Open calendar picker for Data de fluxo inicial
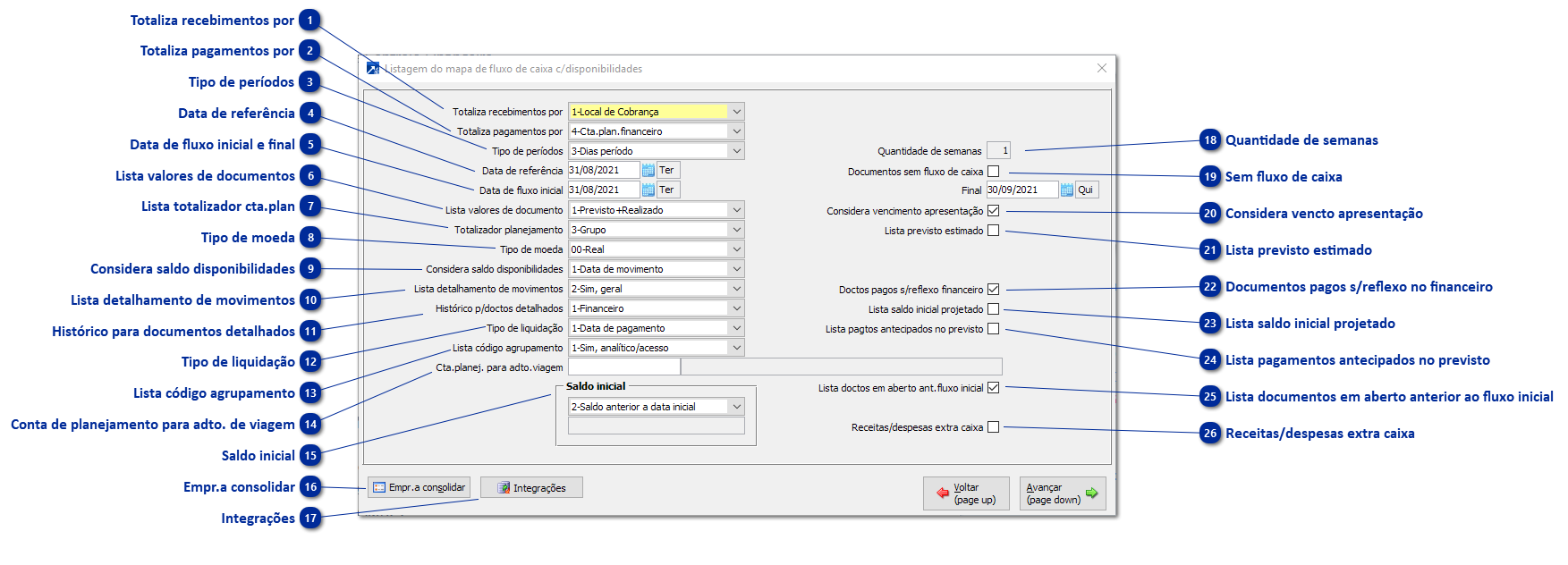 [648, 190]
